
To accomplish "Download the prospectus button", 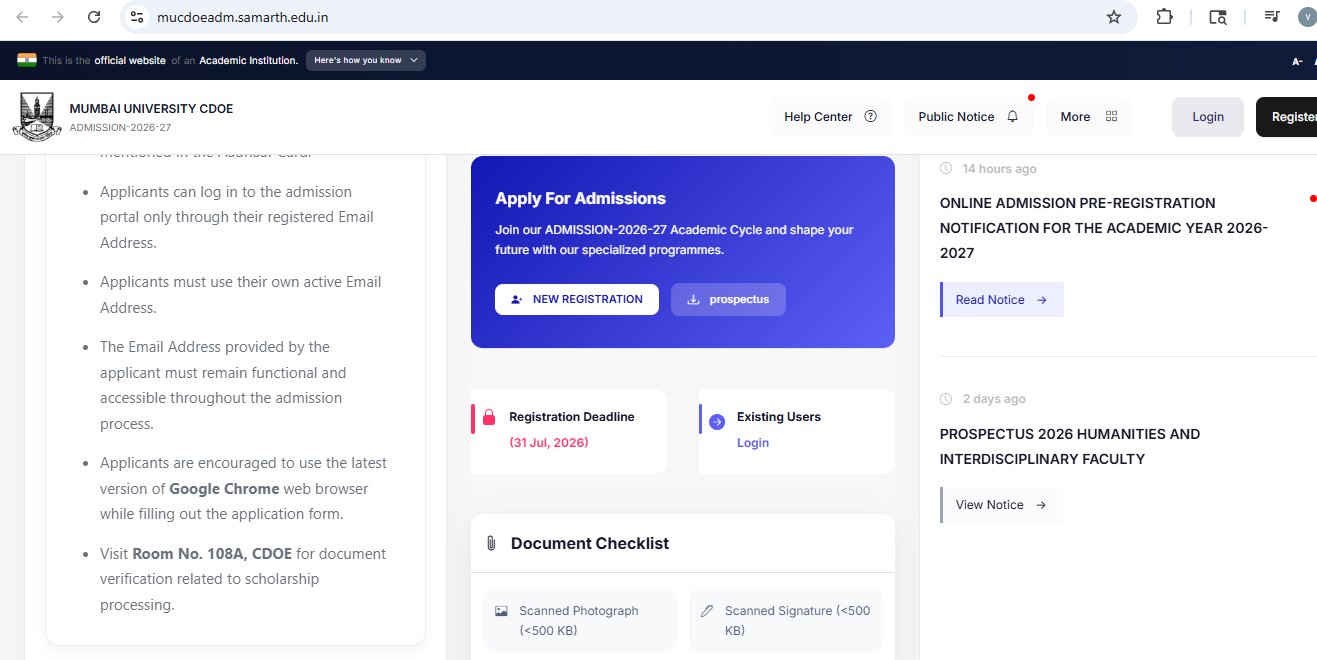I will (728, 299).
